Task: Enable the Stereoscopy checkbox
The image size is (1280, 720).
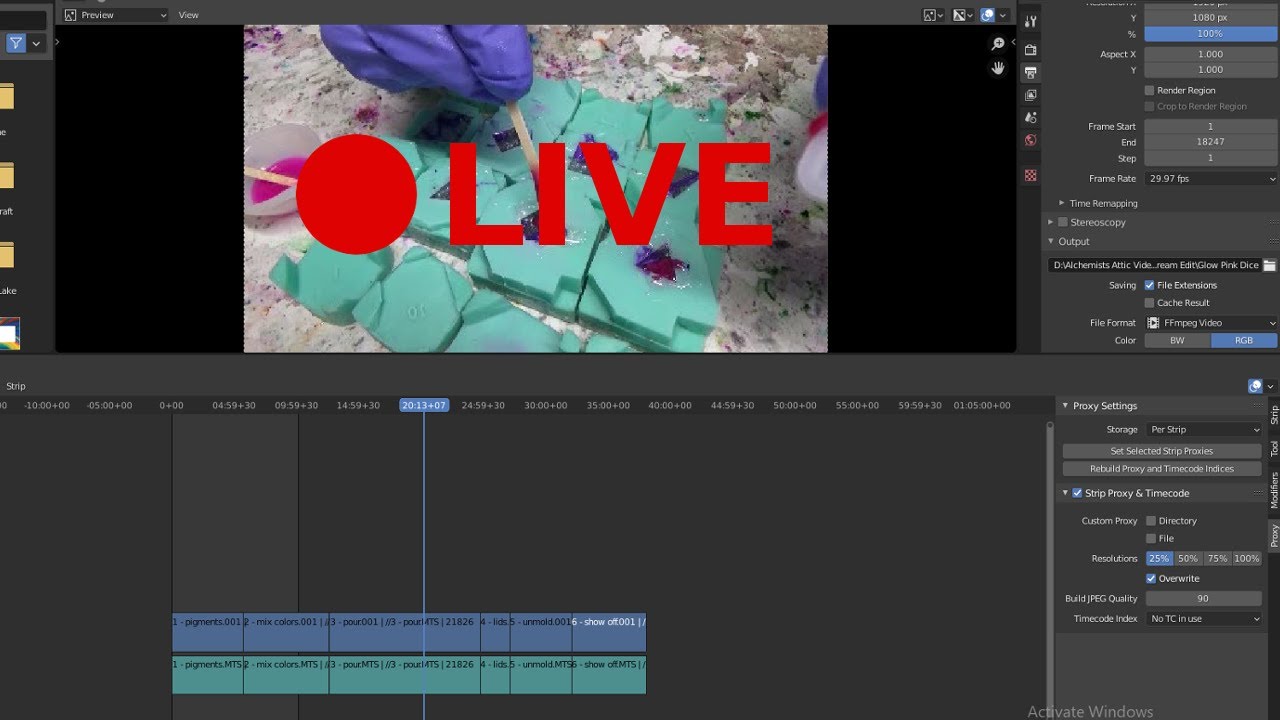Action: (1063, 222)
